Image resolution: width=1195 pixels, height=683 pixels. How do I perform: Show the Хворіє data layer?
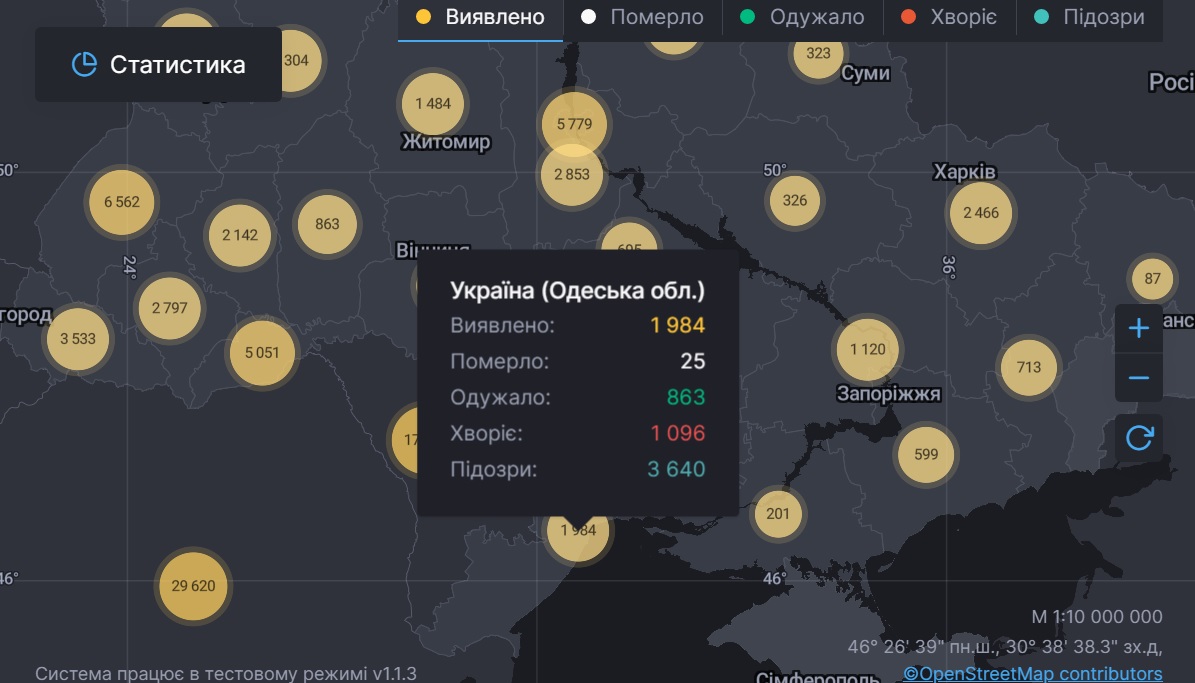946,17
